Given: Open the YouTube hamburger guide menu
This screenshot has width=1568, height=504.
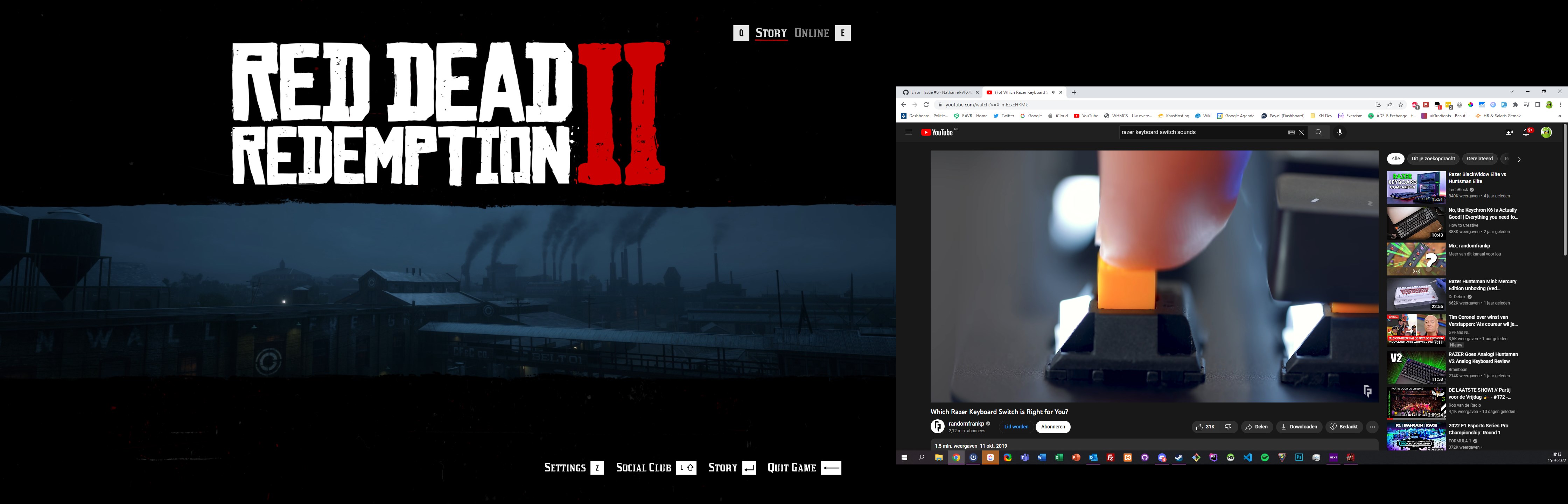Looking at the screenshot, I should coord(908,132).
